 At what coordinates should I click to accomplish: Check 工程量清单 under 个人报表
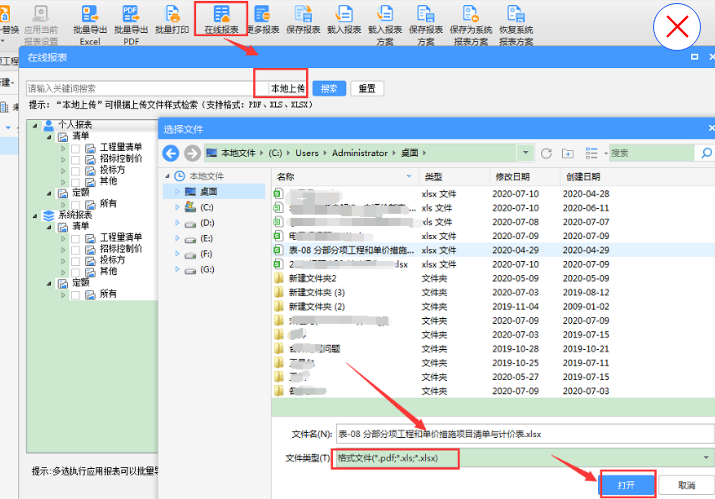pos(76,148)
